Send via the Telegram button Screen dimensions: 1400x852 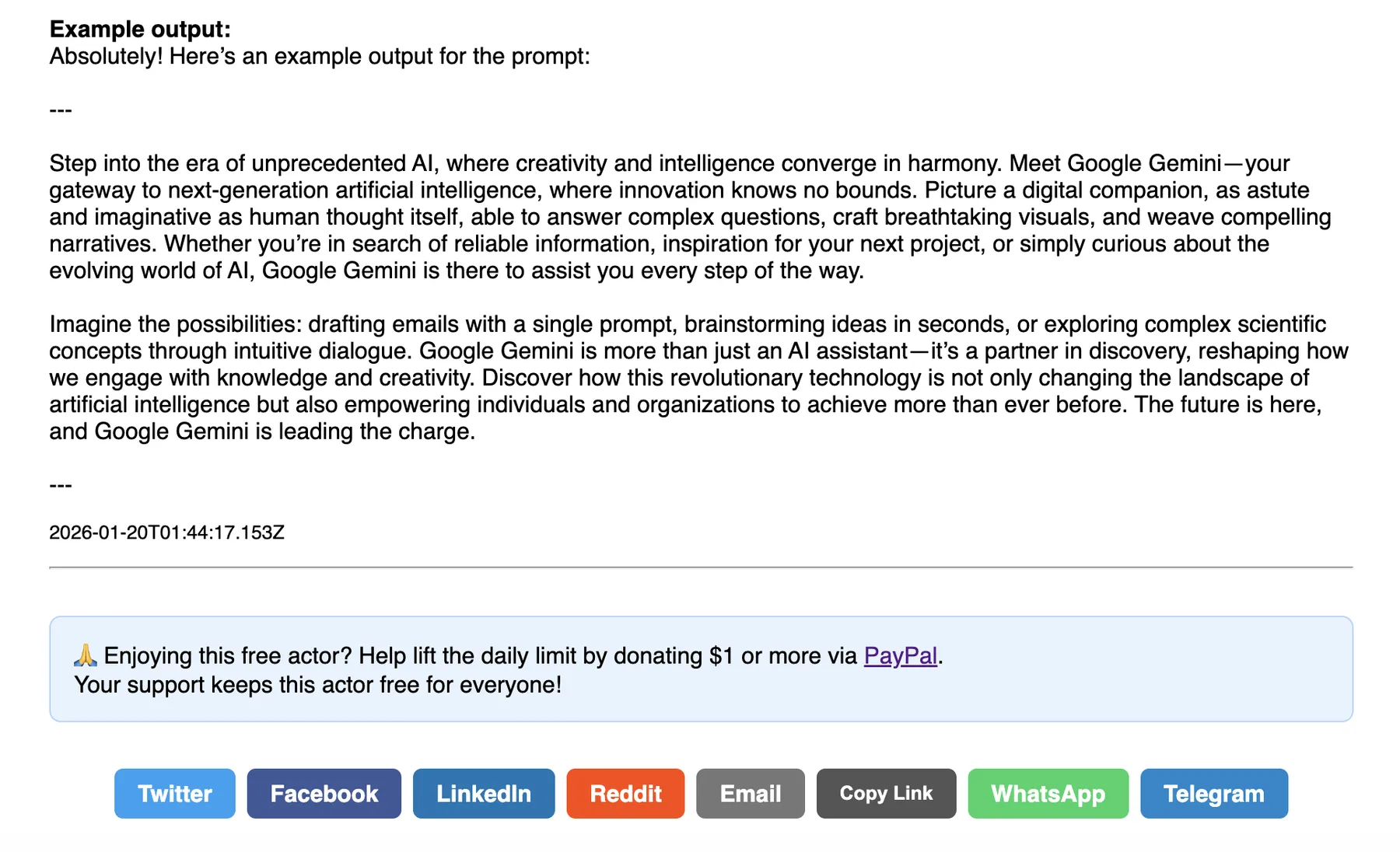pos(1213,794)
